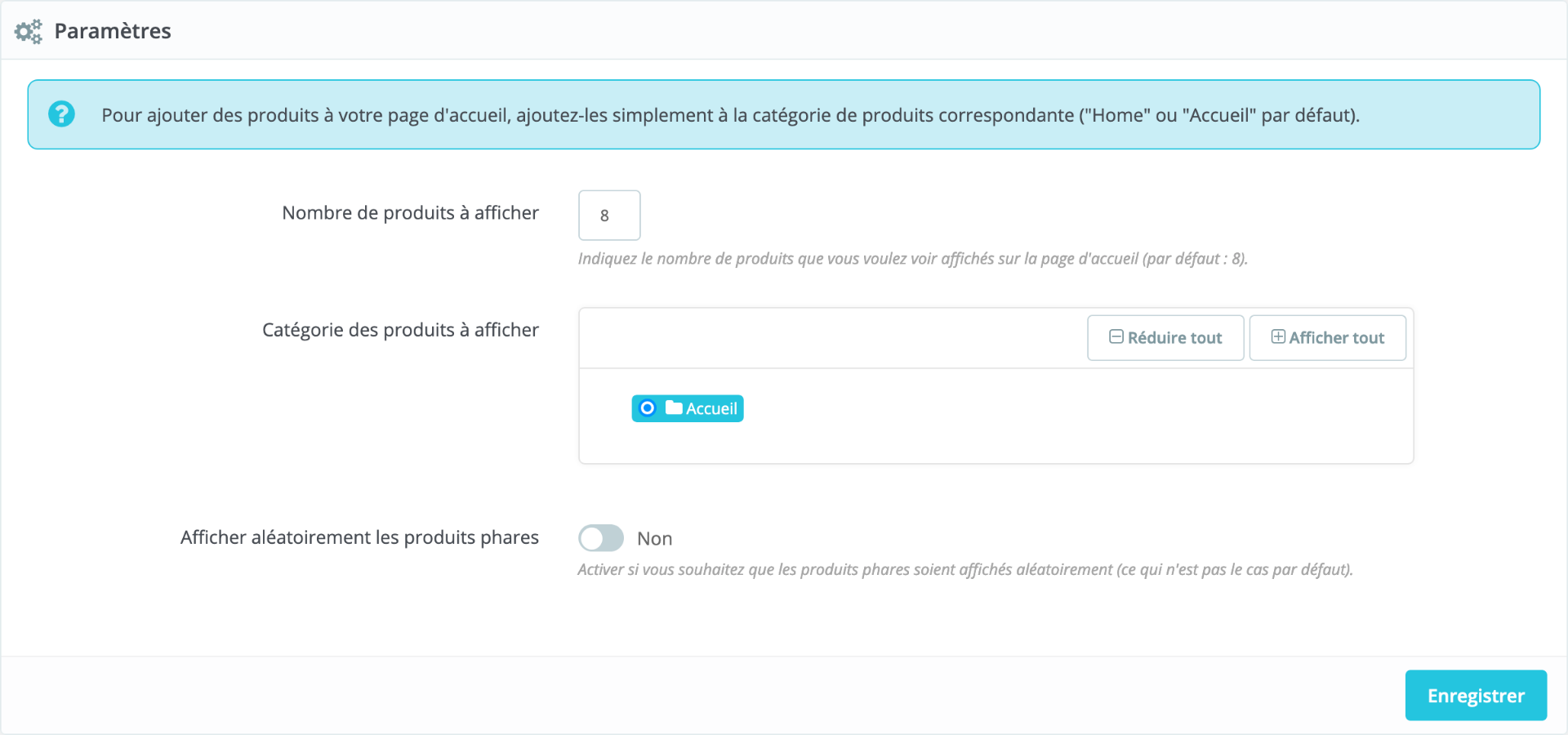Viewport: 1568px width, 735px height.
Task: Click the Enregistrer save button
Action: (x=1476, y=696)
